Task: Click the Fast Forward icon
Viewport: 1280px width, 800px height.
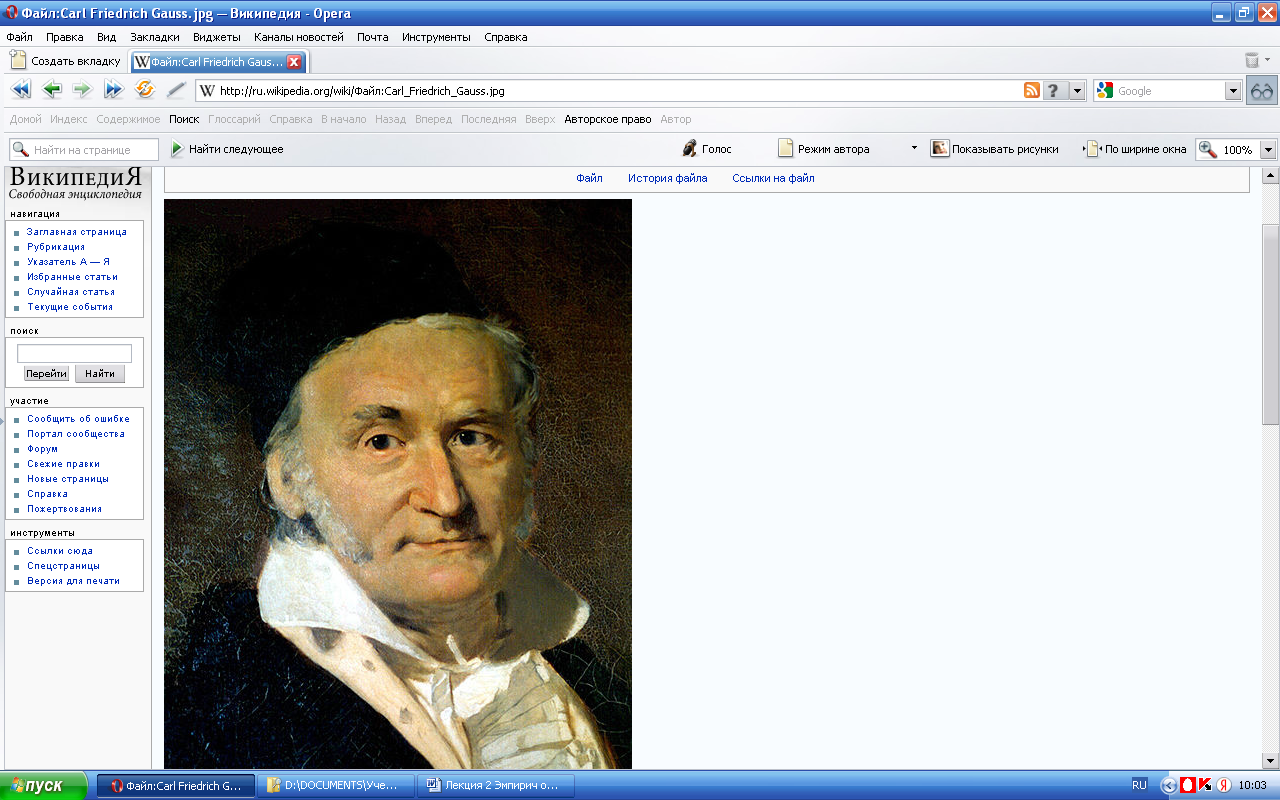Action: click(x=113, y=90)
